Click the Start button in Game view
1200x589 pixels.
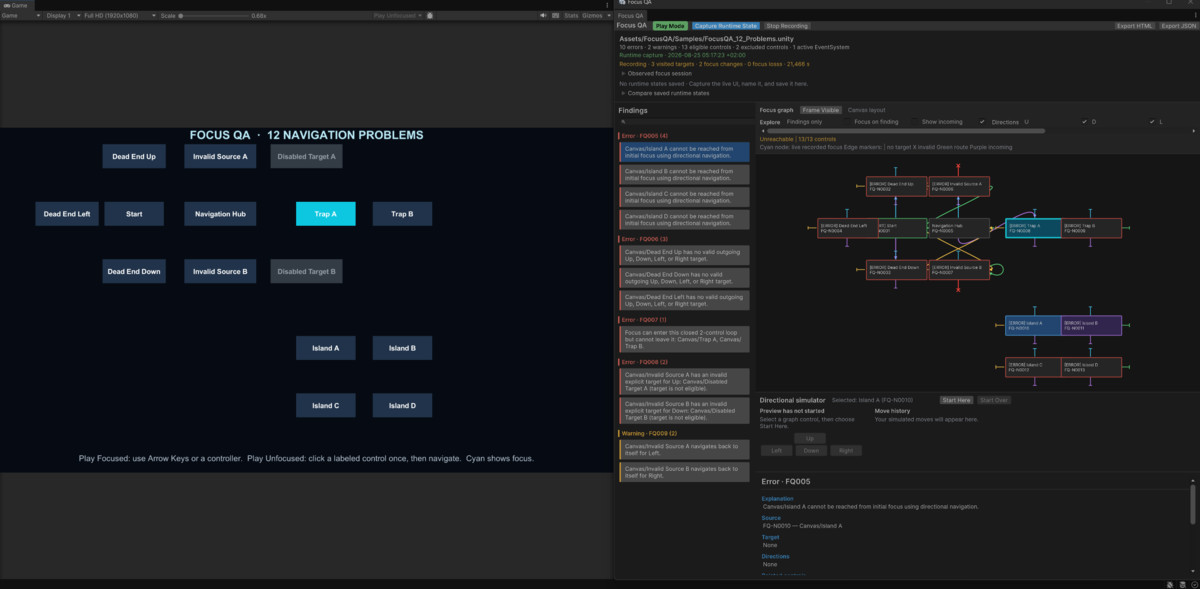134,213
